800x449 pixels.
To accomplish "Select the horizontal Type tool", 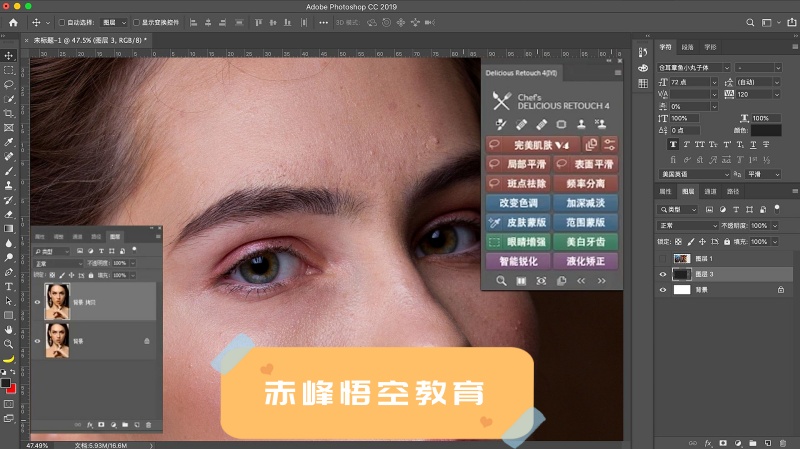I will pos(9,286).
